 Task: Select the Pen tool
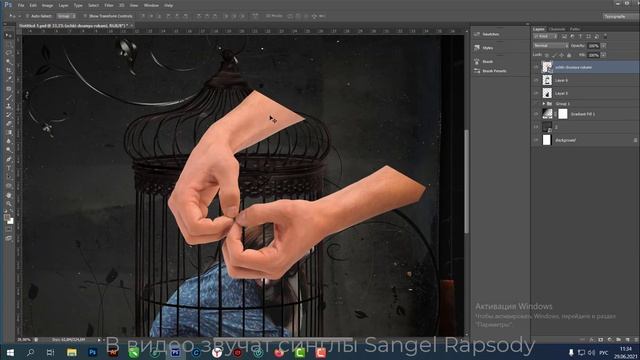click(9, 159)
